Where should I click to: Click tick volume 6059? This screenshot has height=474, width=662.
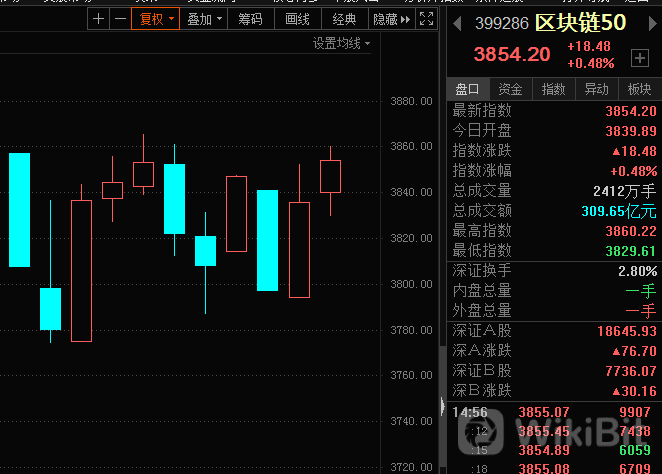tap(635, 450)
